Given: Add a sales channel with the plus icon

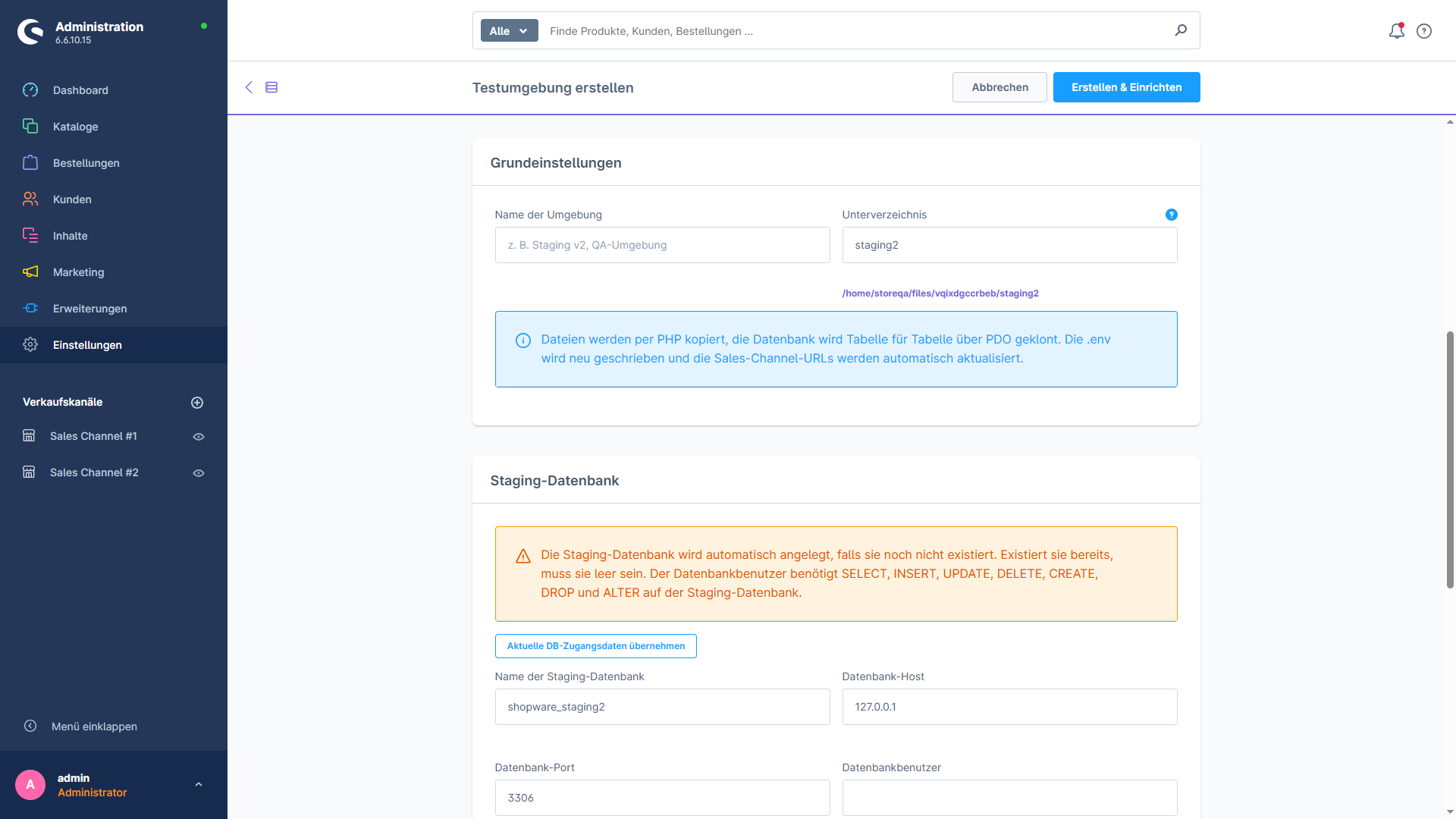Looking at the screenshot, I should point(197,403).
